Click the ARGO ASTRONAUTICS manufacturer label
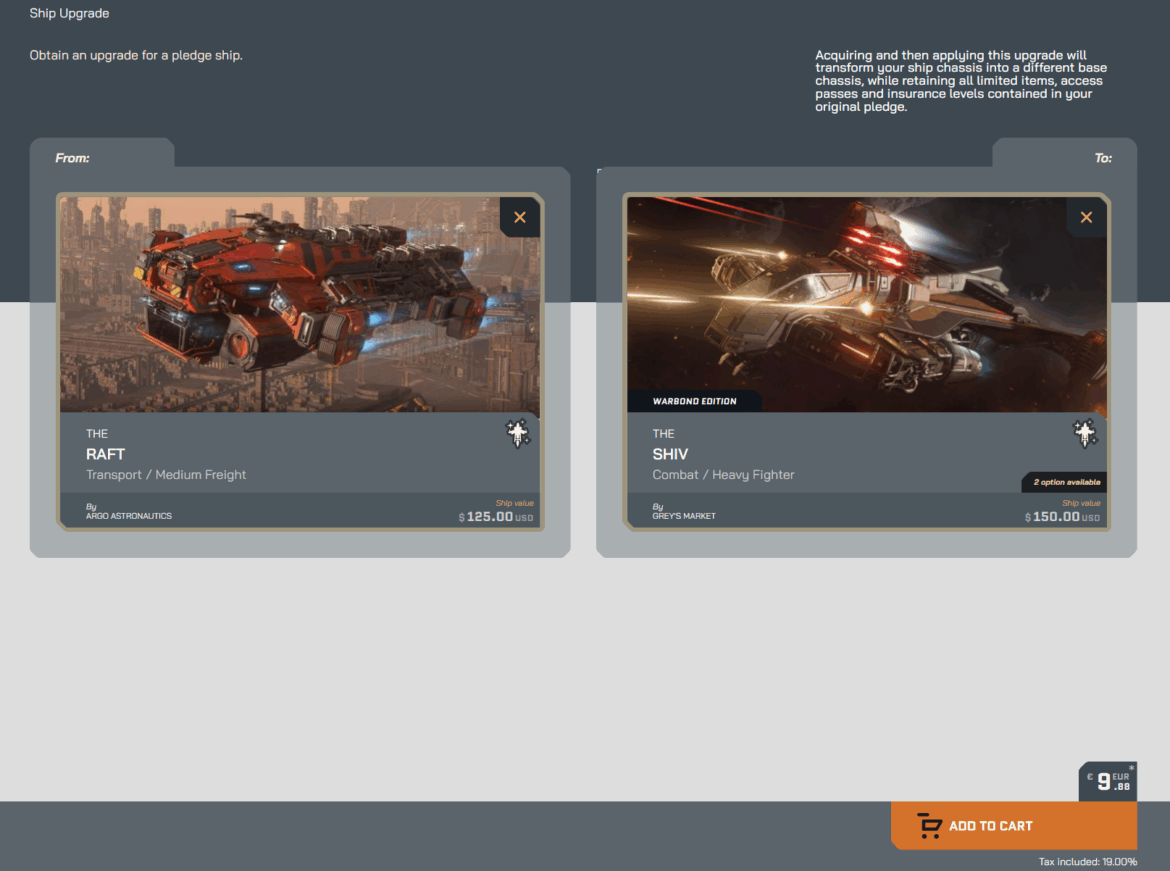Screen dimensions: 1170x871 click(x=129, y=516)
